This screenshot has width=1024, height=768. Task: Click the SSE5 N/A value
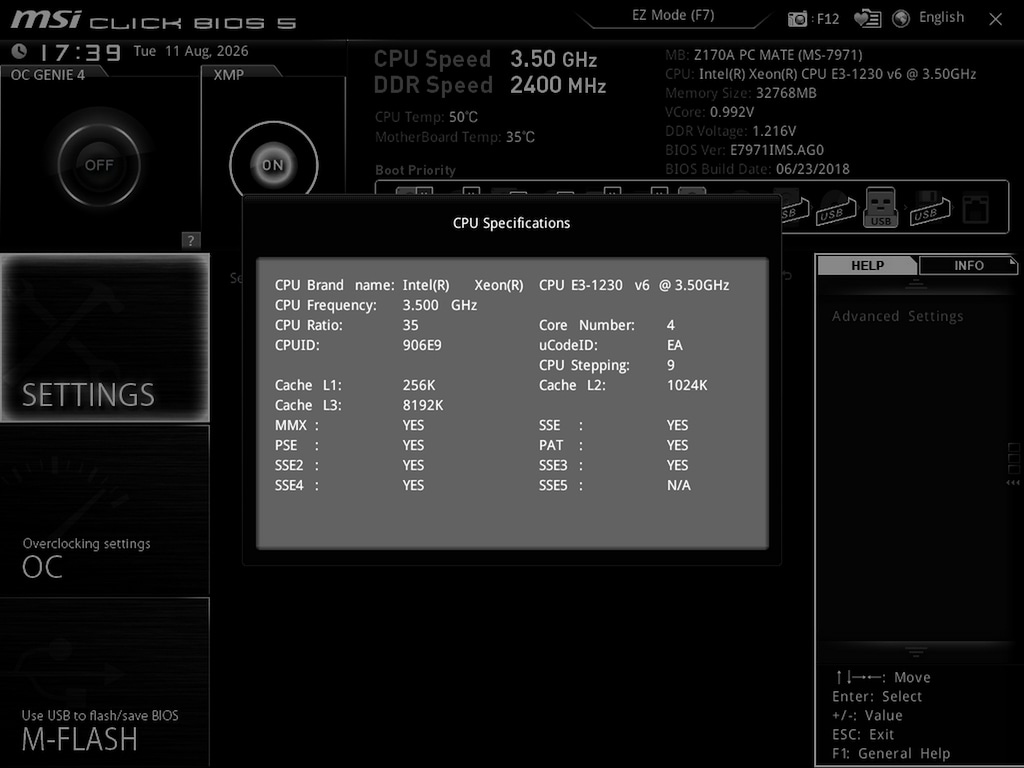(x=679, y=485)
